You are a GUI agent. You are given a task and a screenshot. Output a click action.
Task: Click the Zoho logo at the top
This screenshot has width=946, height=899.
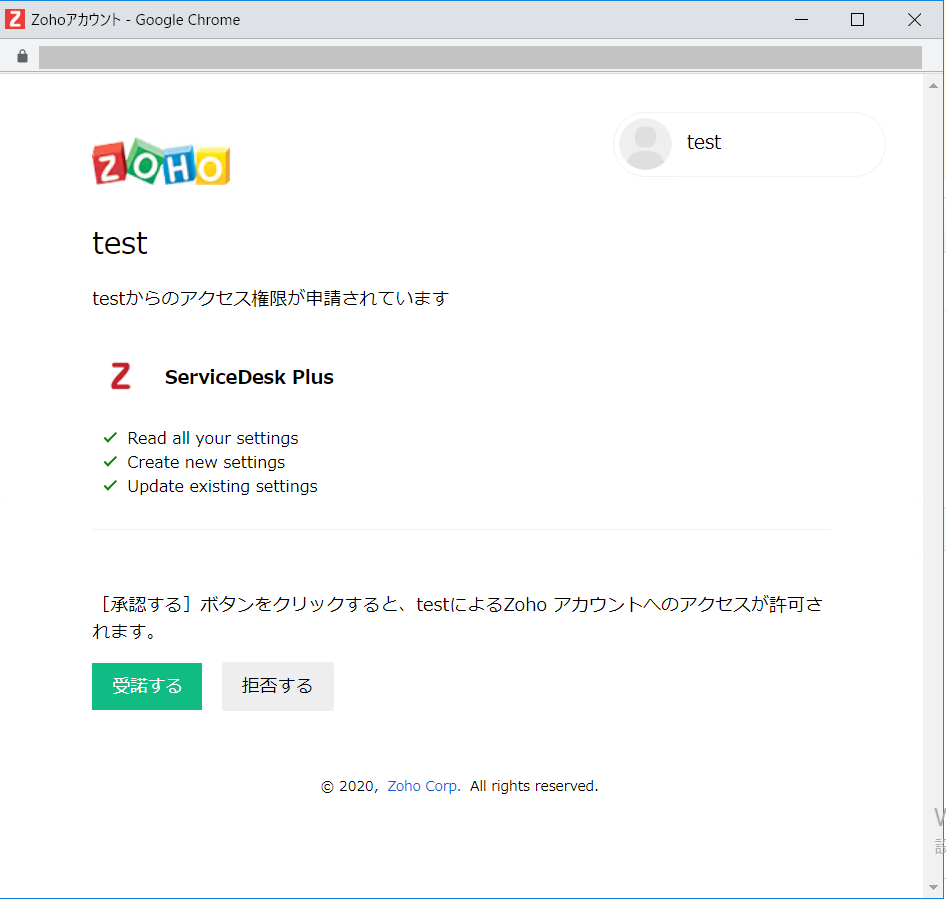(x=161, y=162)
